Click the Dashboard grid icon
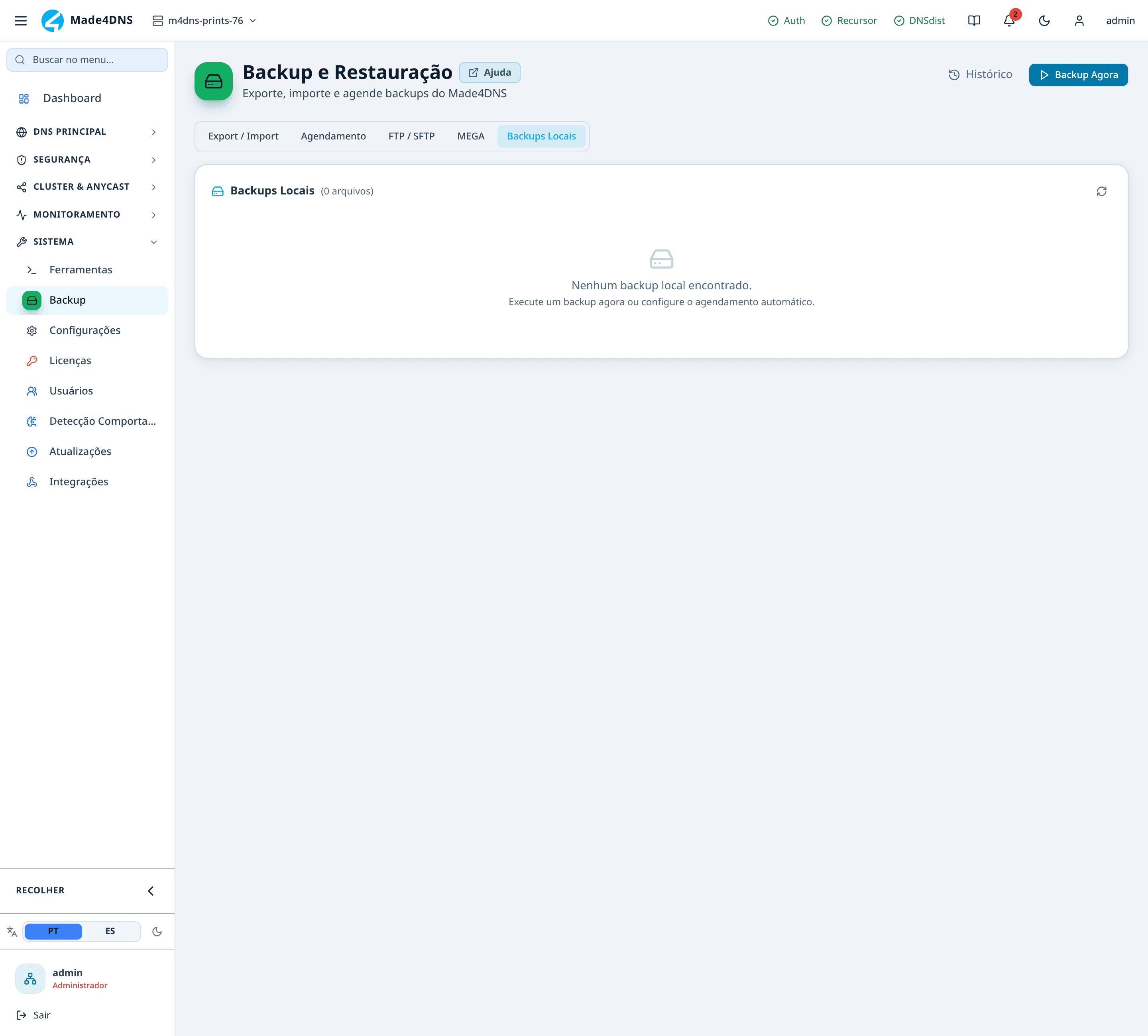 [x=24, y=98]
